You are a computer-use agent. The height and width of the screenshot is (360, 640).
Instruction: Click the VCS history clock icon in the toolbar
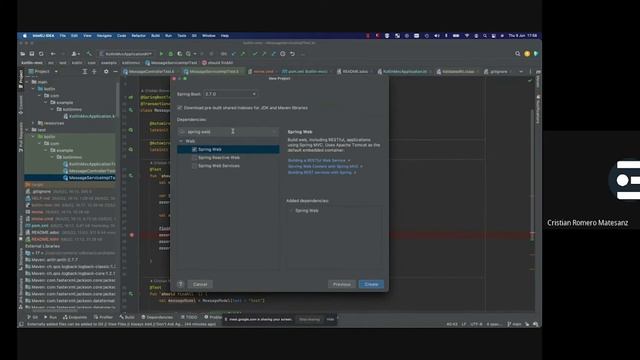(282, 54)
